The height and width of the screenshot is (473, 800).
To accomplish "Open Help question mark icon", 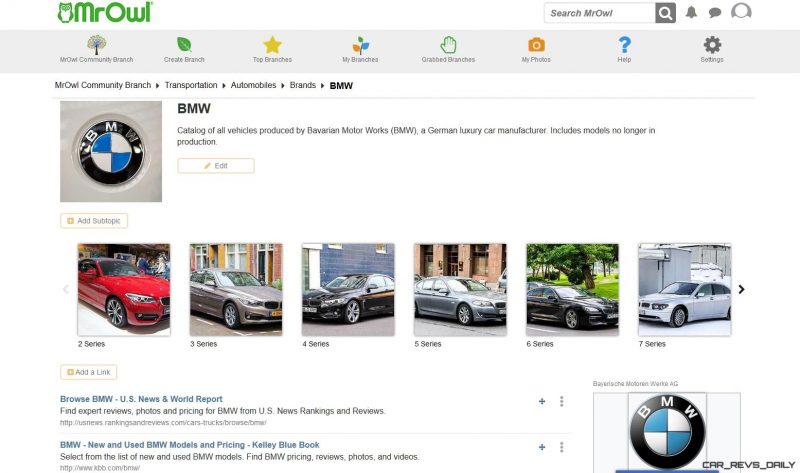I will tap(624, 45).
